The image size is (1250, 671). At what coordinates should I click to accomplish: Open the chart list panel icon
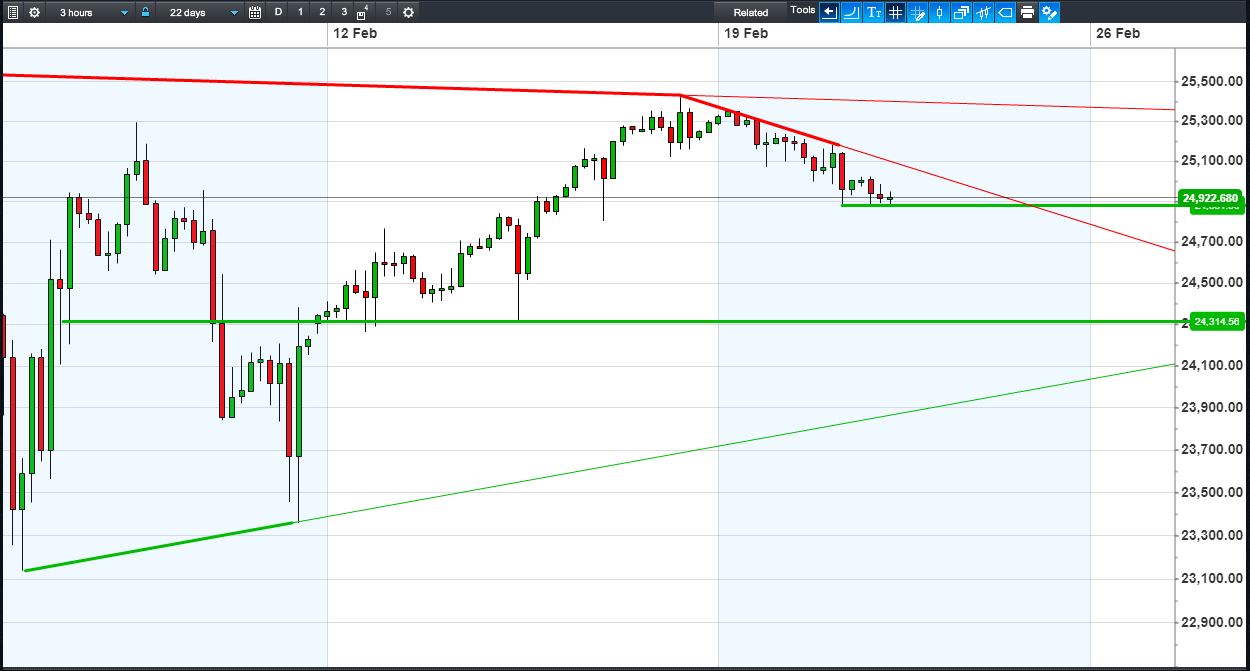(11, 12)
